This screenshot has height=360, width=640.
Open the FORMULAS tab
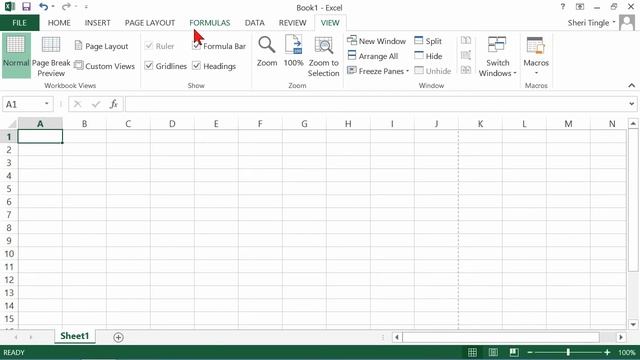click(210, 23)
